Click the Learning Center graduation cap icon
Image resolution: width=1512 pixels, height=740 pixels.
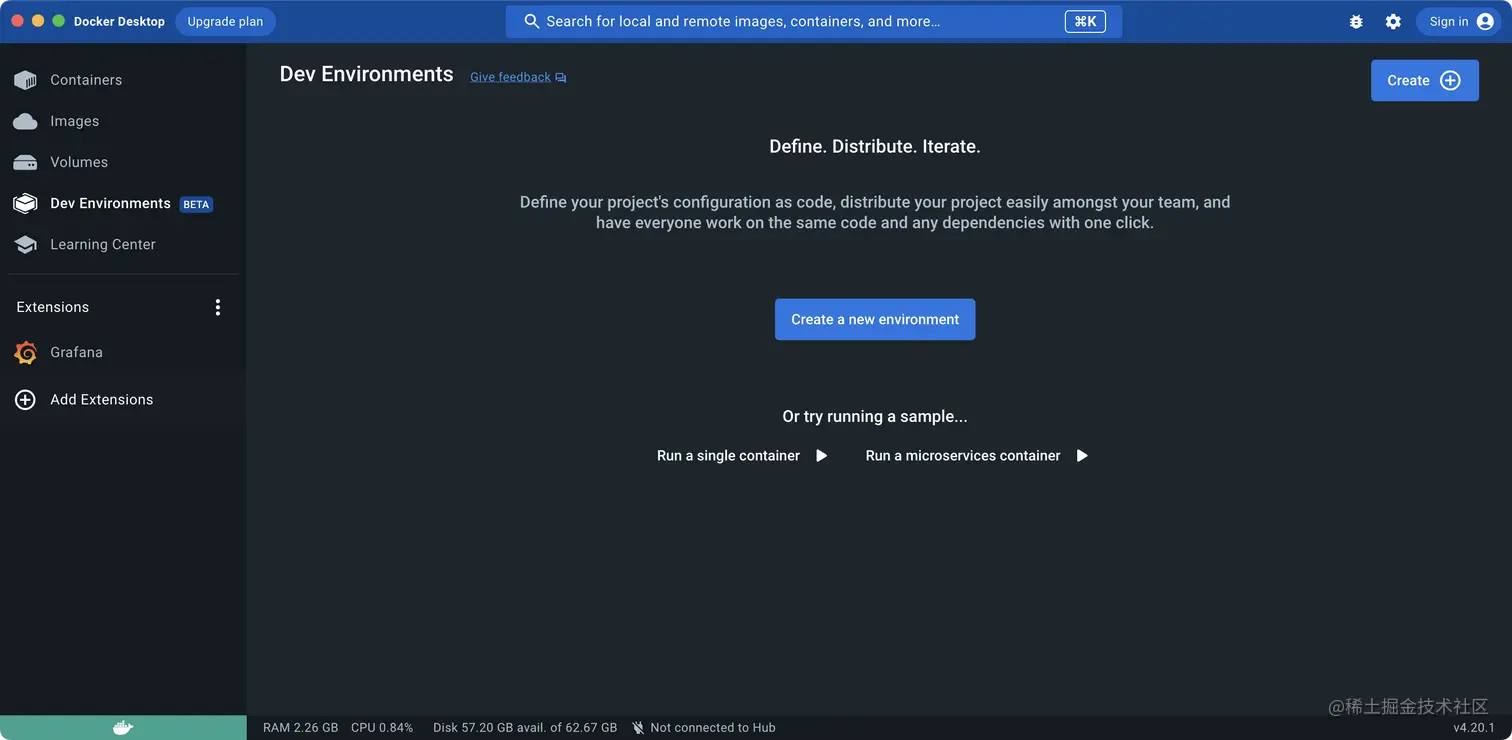click(25, 244)
